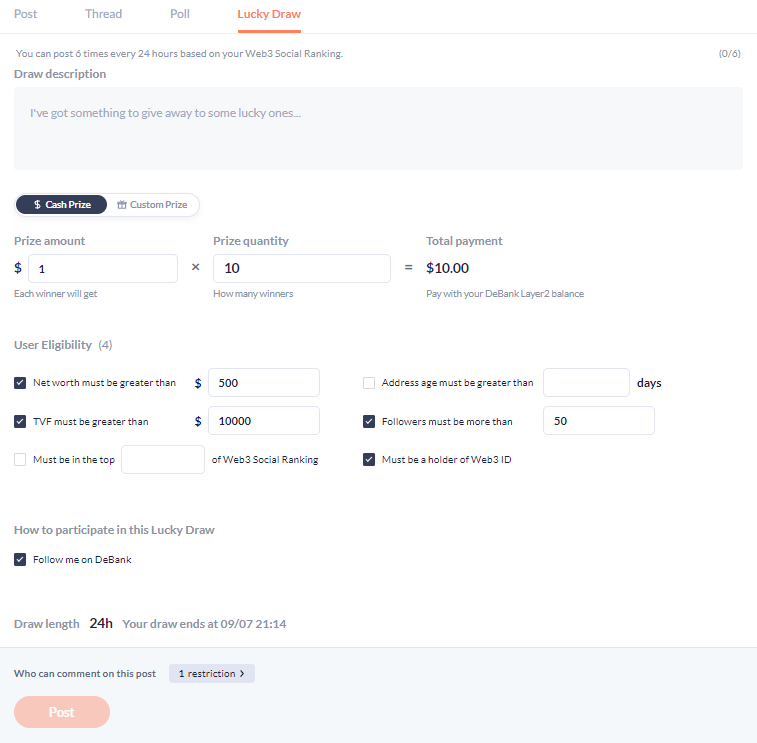Change the 24h draw length value
This screenshot has height=743, width=757.
tap(101, 623)
